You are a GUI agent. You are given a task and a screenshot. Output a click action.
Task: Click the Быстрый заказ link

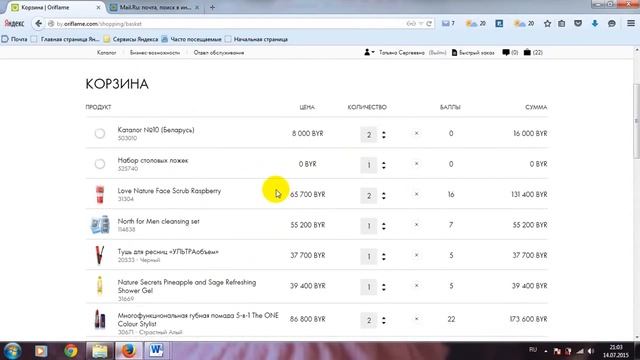[473, 52]
